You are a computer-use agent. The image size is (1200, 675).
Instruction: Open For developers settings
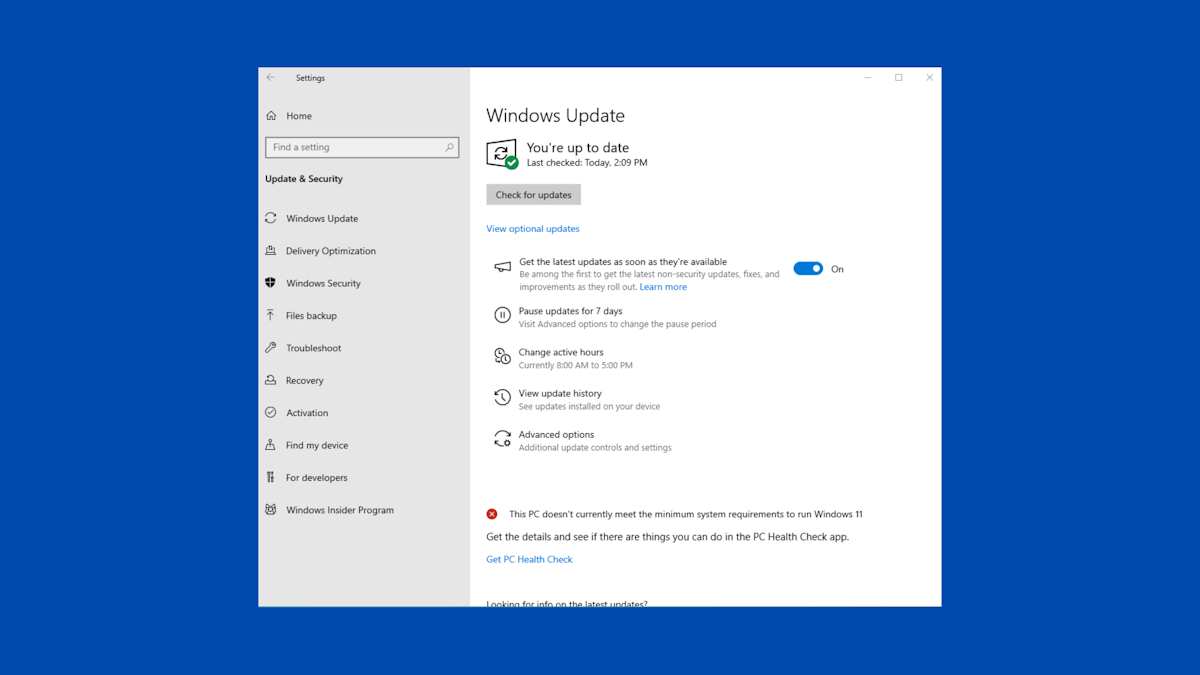click(x=314, y=477)
